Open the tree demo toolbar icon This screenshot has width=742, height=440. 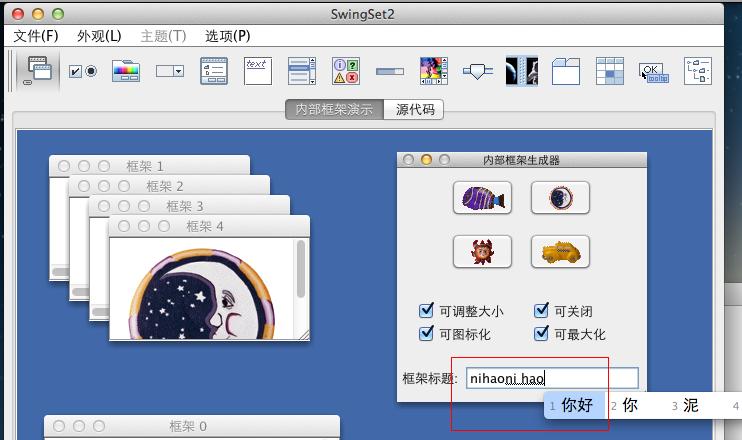coord(697,71)
